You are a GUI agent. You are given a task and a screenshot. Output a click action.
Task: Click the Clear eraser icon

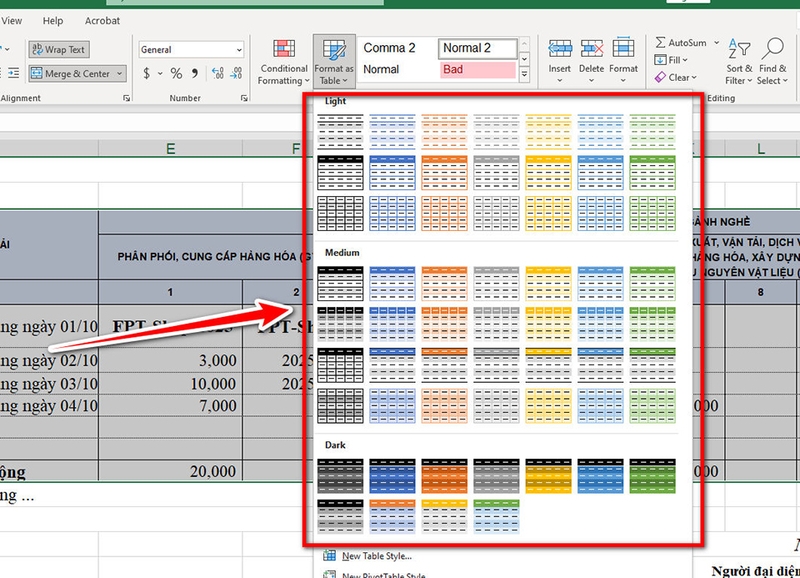pos(662,75)
